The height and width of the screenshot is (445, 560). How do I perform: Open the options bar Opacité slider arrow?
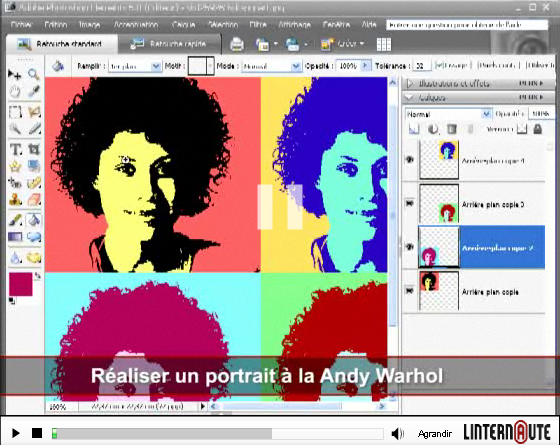pyautogui.click(x=365, y=66)
